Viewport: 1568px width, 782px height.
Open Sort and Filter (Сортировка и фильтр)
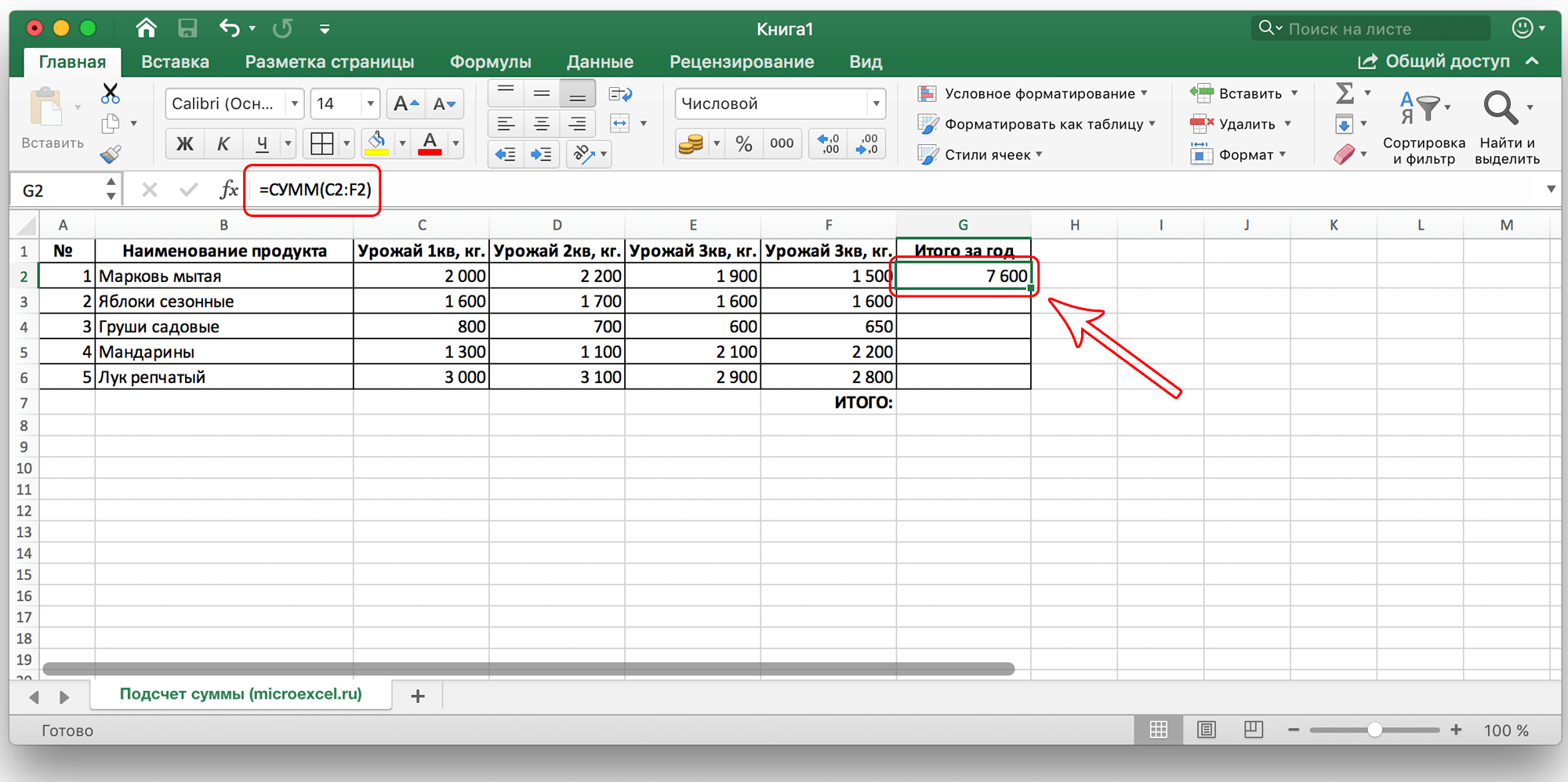[1424, 127]
